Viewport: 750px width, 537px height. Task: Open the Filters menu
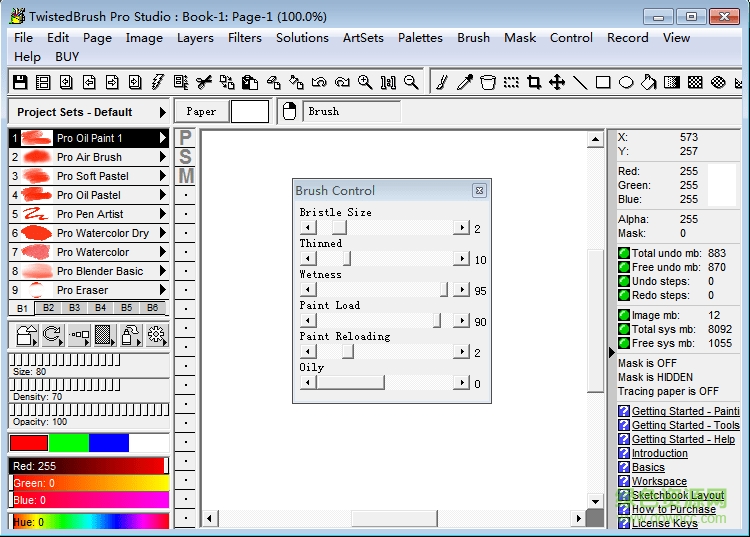244,38
